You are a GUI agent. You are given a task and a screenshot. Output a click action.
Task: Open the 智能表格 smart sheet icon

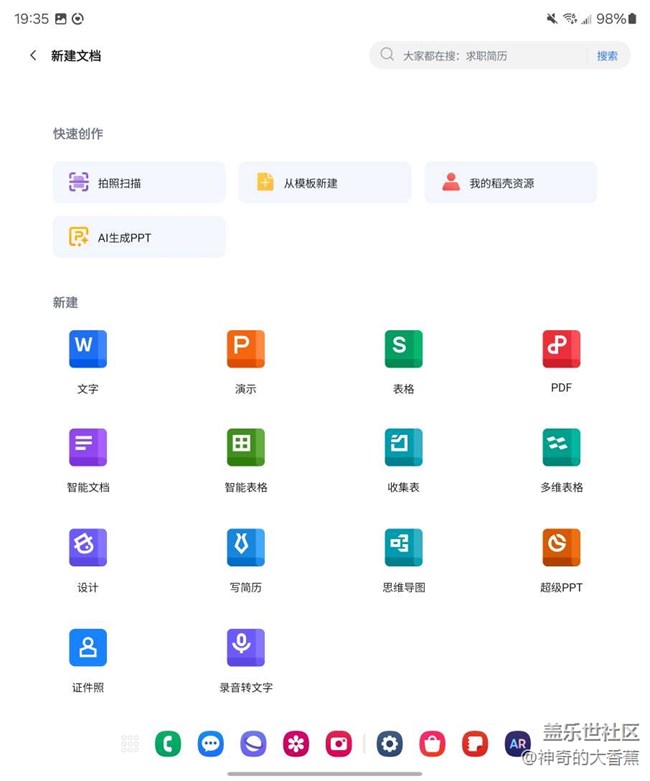[245, 448]
